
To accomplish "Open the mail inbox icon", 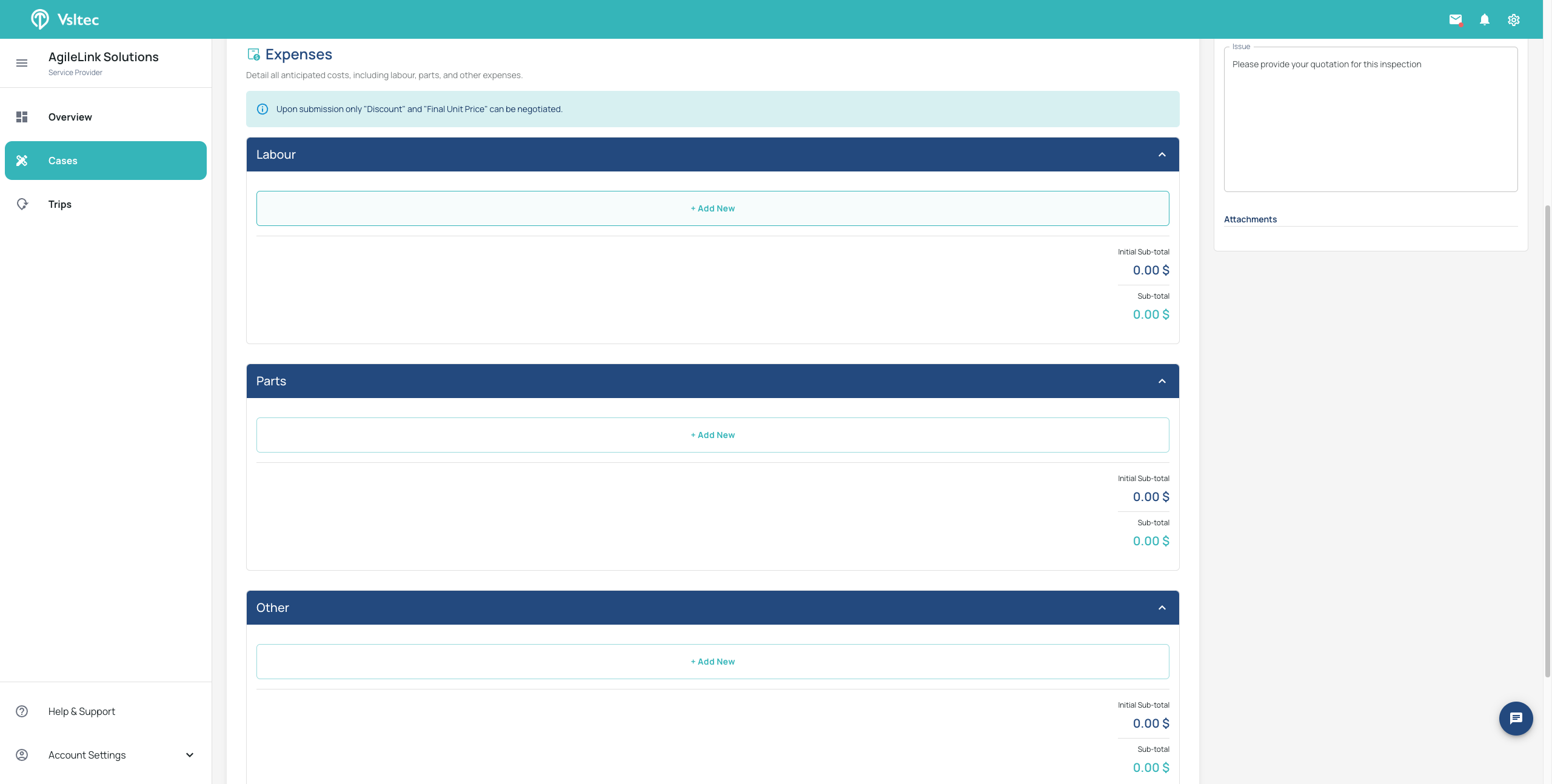I will point(1455,19).
